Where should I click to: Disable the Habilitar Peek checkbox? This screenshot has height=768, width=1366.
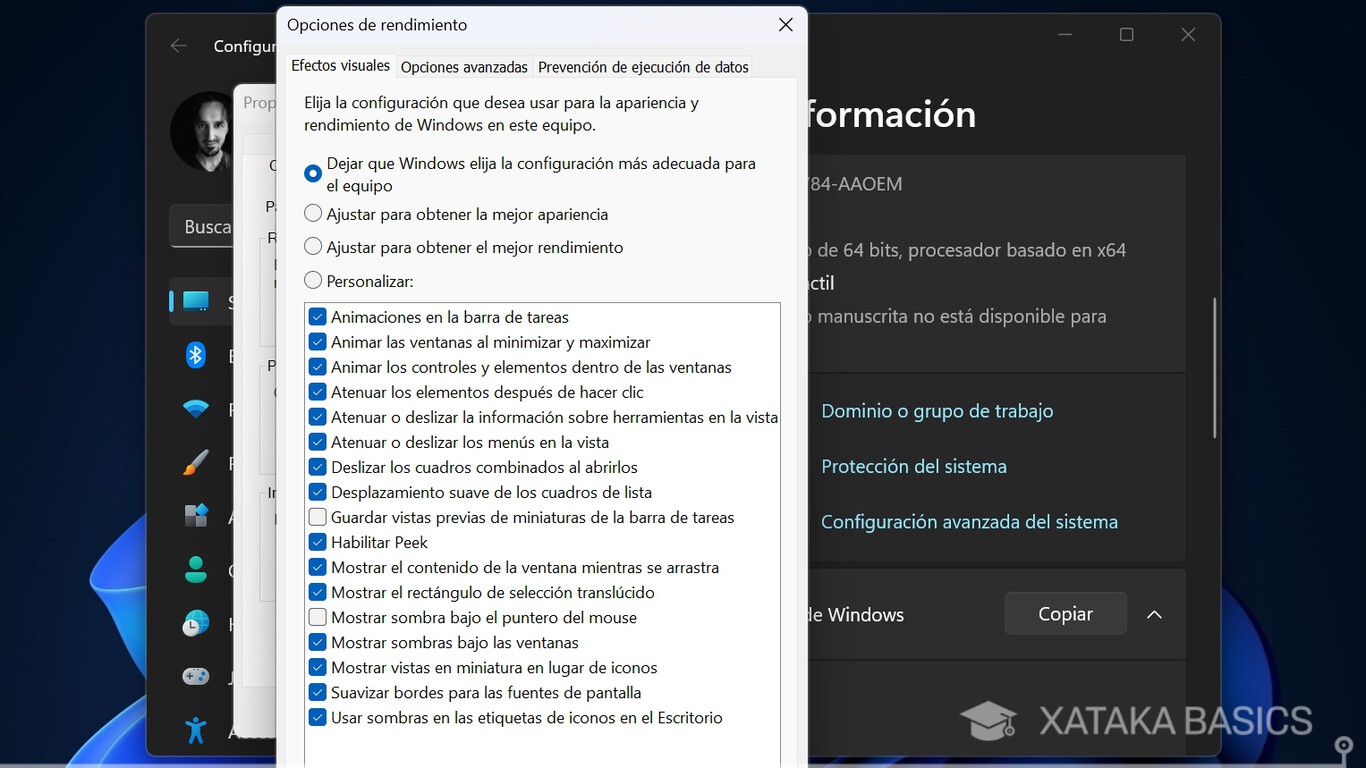[x=318, y=543]
